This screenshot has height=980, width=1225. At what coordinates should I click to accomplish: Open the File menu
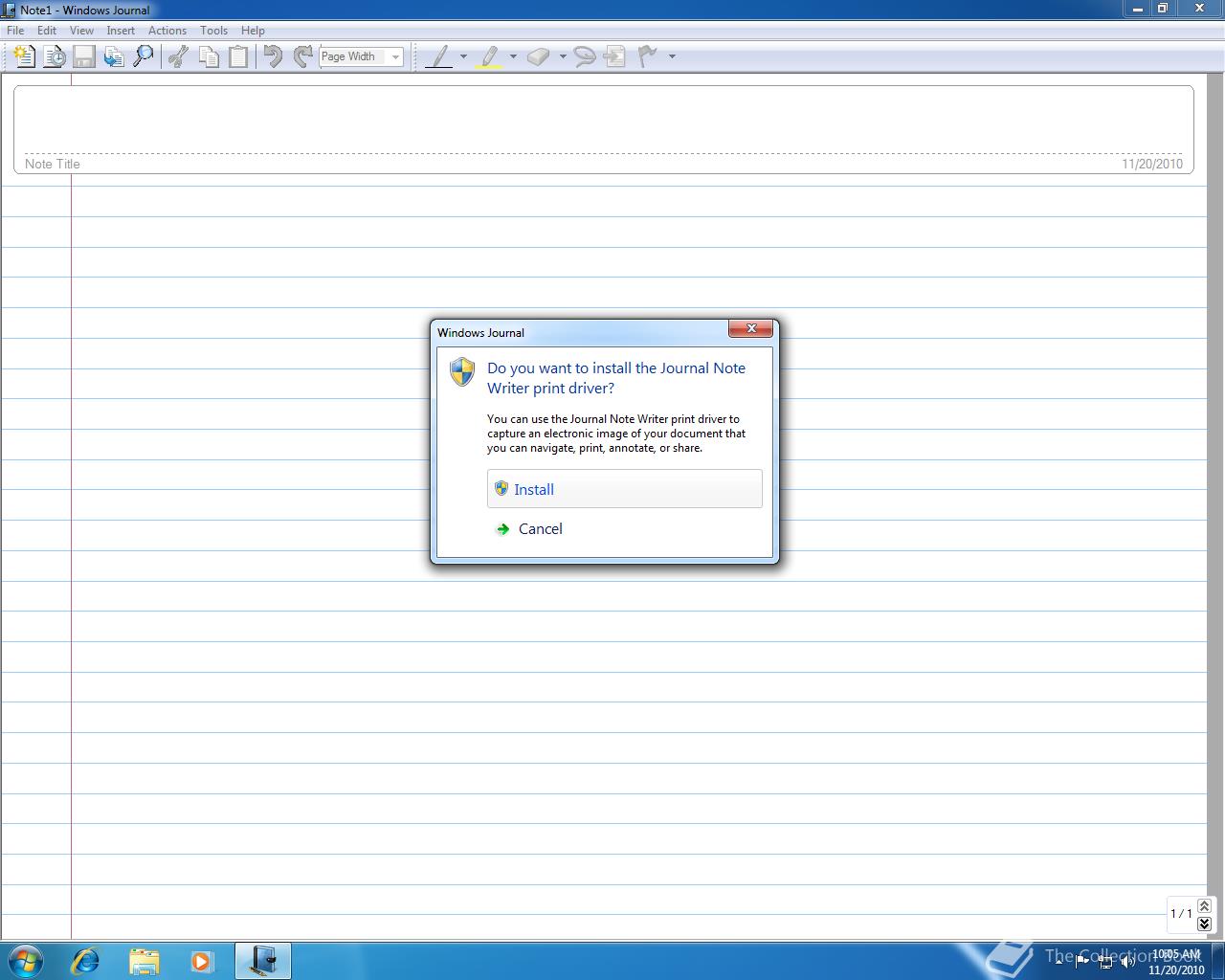[15, 31]
